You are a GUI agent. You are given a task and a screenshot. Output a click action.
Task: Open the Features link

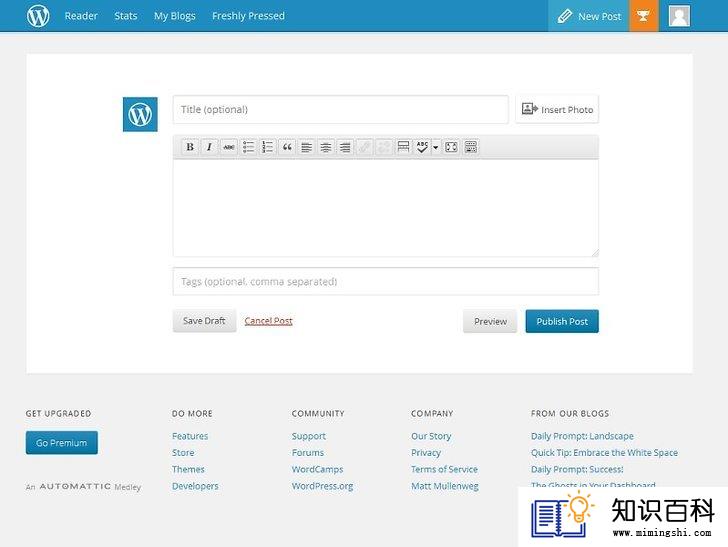point(190,436)
